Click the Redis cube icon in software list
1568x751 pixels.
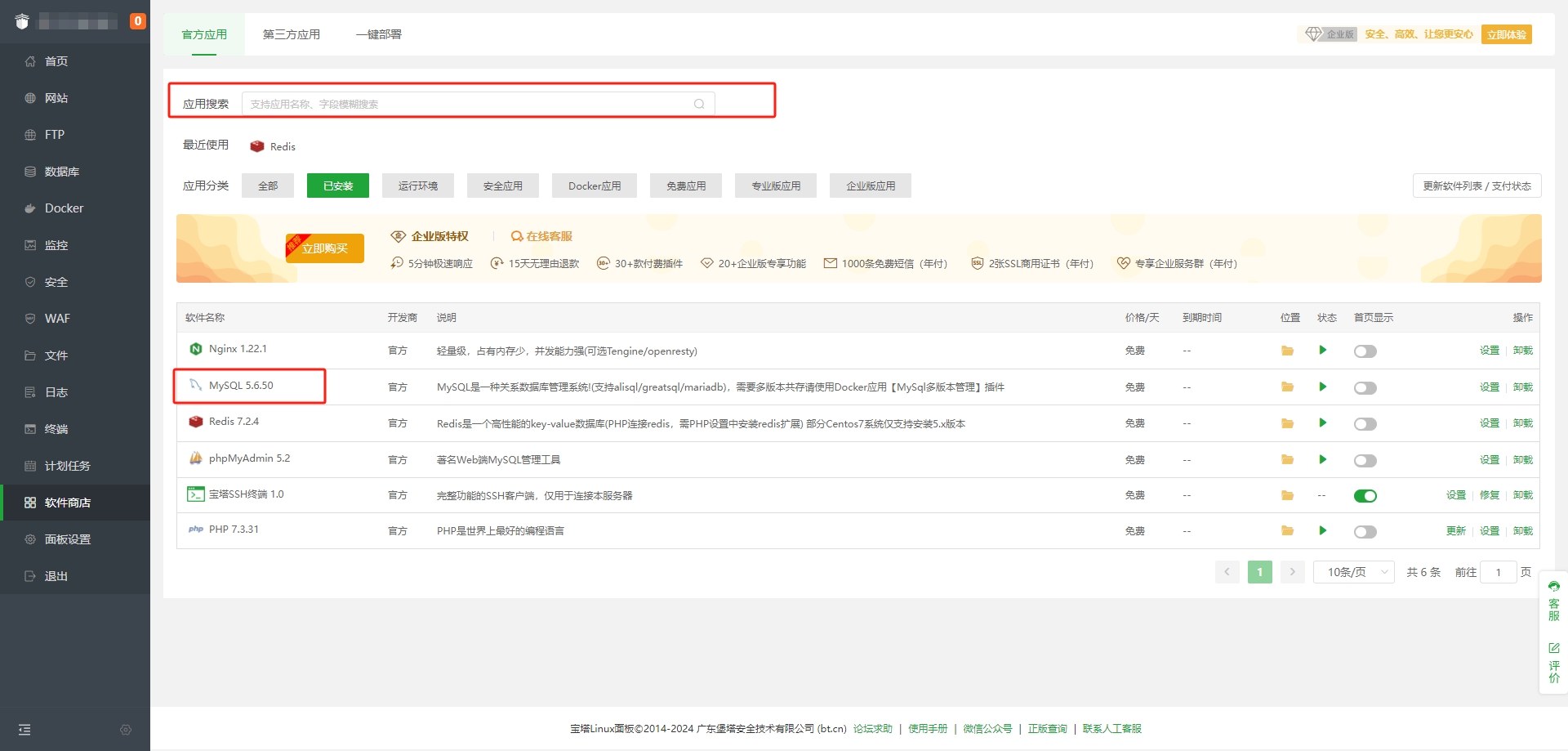tap(196, 422)
